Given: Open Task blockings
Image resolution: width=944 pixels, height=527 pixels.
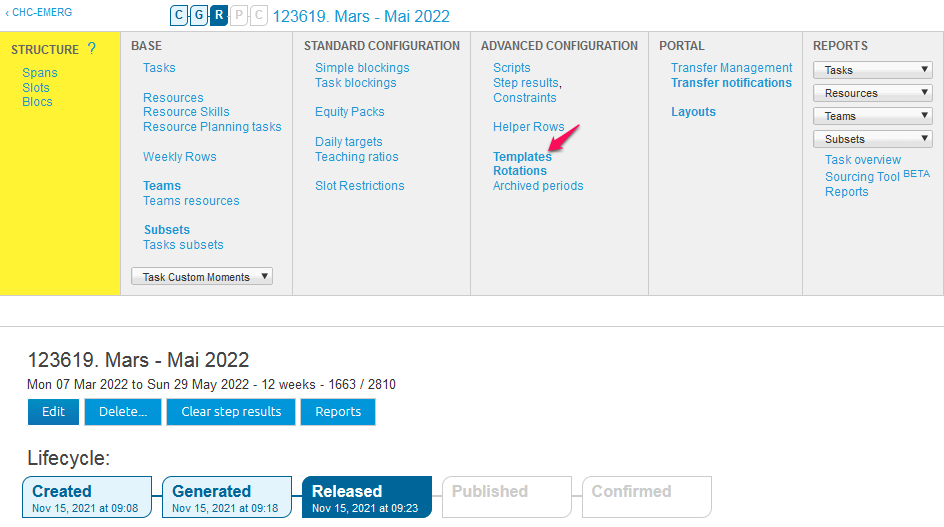Looking at the screenshot, I should pyautogui.click(x=355, y=83).
